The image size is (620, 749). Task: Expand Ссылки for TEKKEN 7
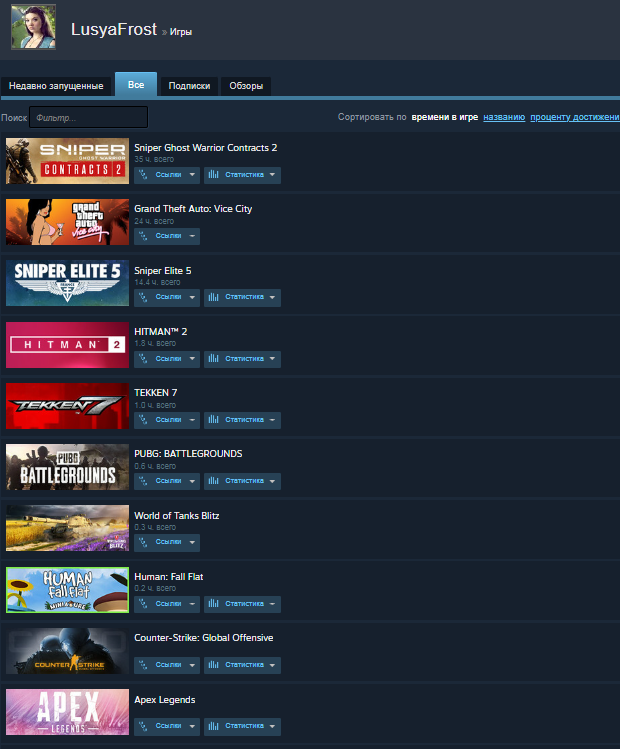coord(167,420)
